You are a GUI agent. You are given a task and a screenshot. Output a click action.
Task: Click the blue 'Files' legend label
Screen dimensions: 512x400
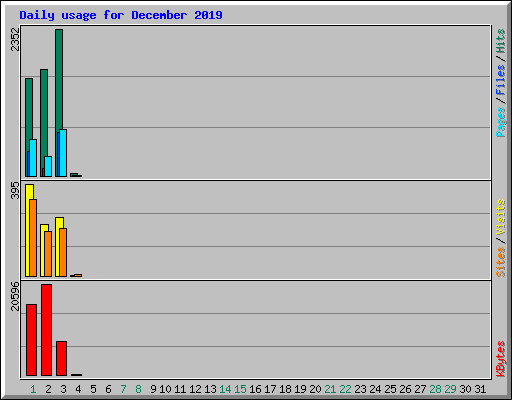tap(501, 80)
